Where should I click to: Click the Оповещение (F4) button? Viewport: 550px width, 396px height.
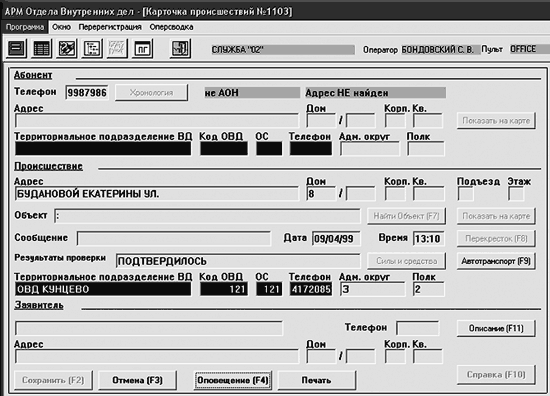[233, 380]
